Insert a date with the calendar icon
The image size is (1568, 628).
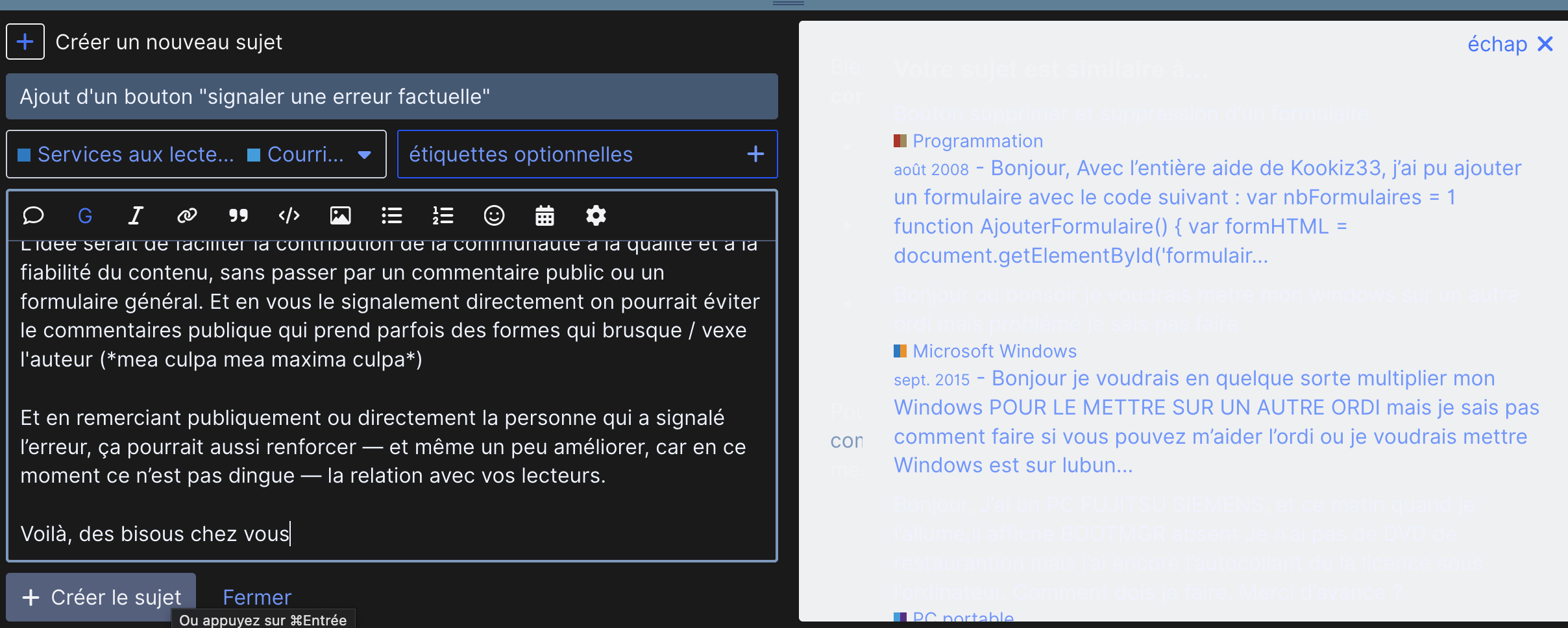[x=545, y=215]
